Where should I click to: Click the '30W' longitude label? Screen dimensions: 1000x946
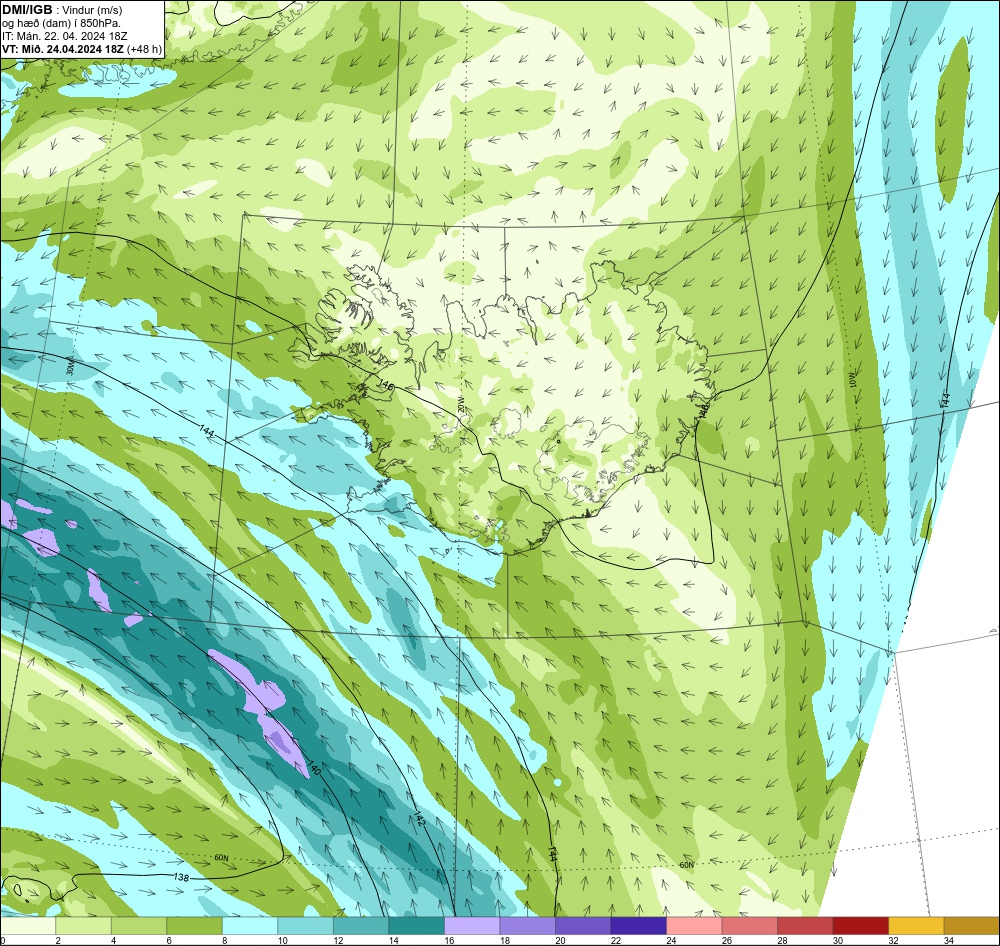[x=70, y=367]
